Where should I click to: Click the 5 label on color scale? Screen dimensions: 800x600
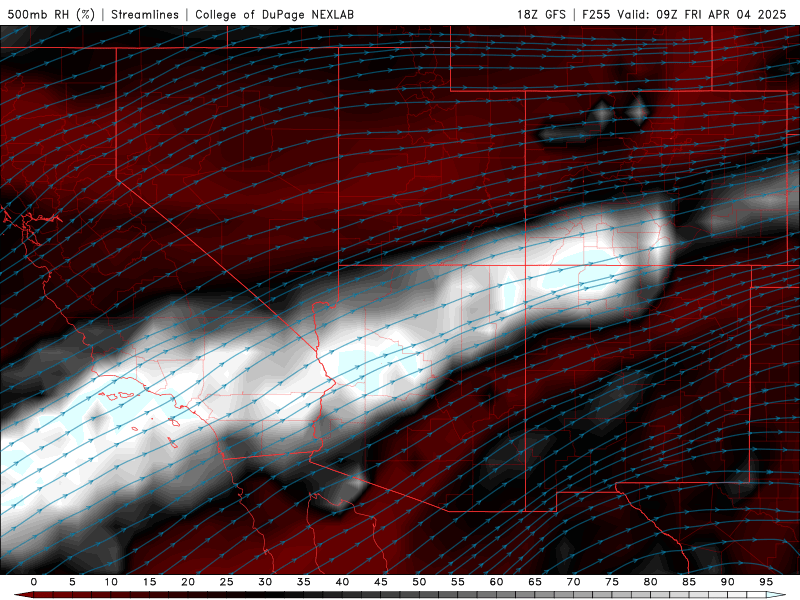click(x=72, y=582)
